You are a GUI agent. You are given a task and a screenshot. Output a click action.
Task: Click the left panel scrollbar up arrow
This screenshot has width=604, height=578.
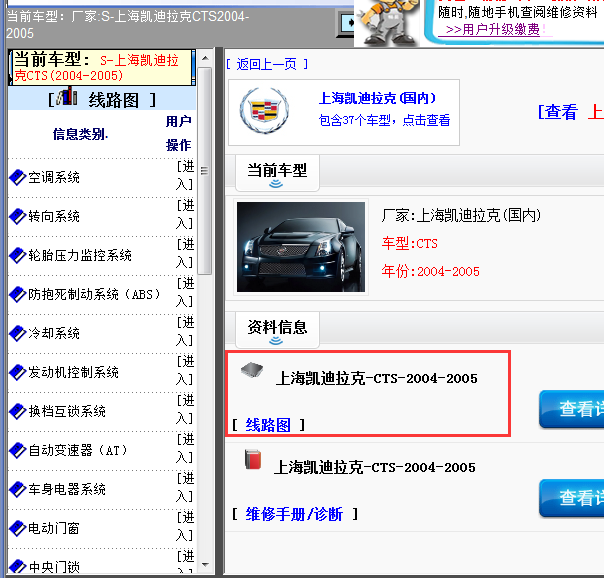[x=205, y=58]
